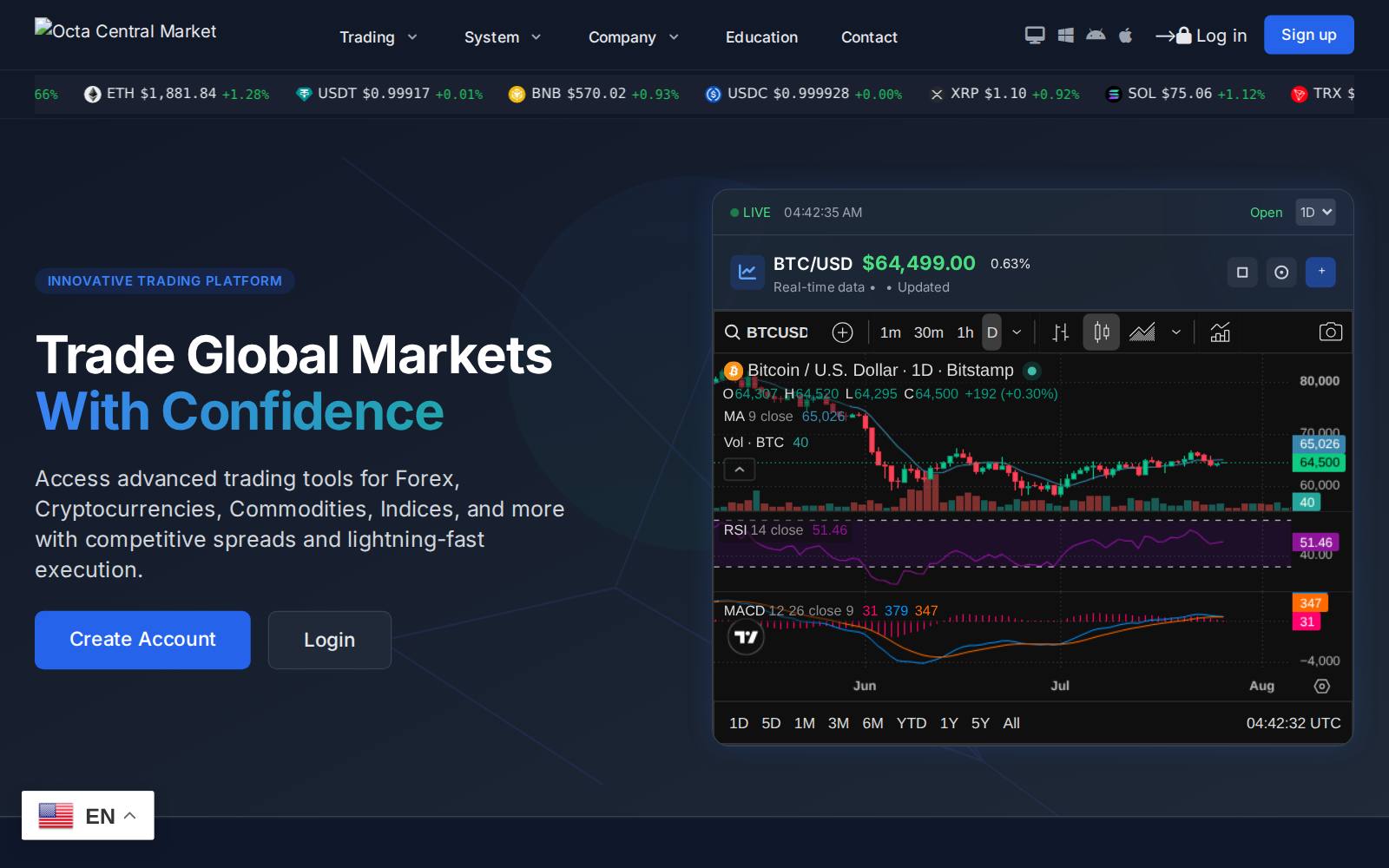Click the SOL coin icon in ticker

(1113, 94)
